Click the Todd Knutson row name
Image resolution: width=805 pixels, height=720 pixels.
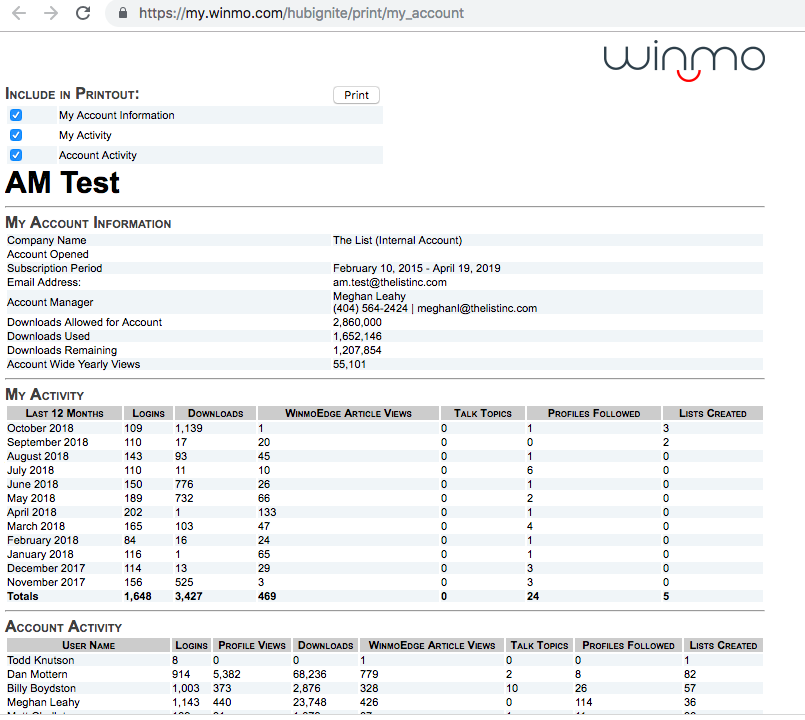(41, 660)
